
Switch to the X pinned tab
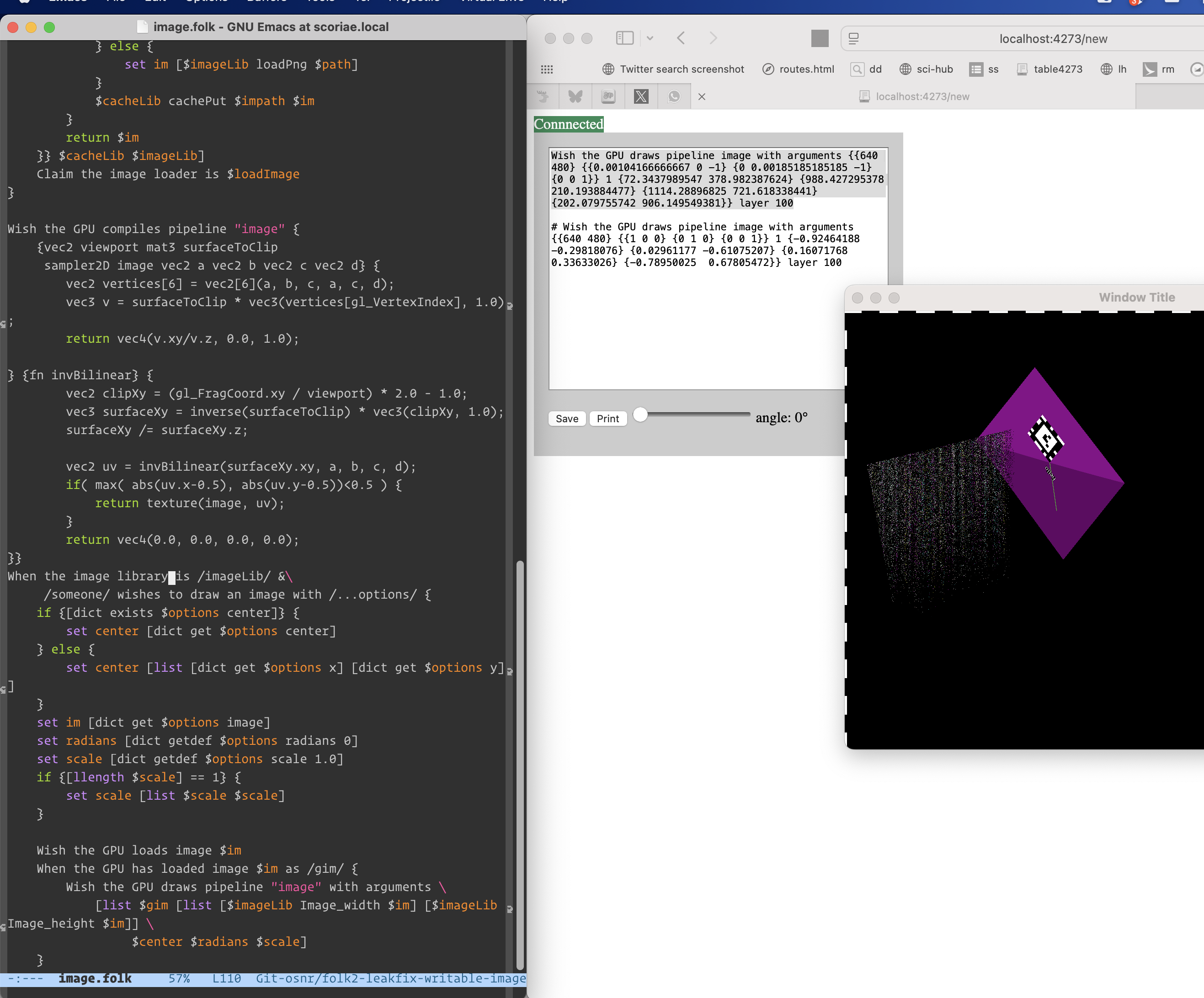point(641,96)
